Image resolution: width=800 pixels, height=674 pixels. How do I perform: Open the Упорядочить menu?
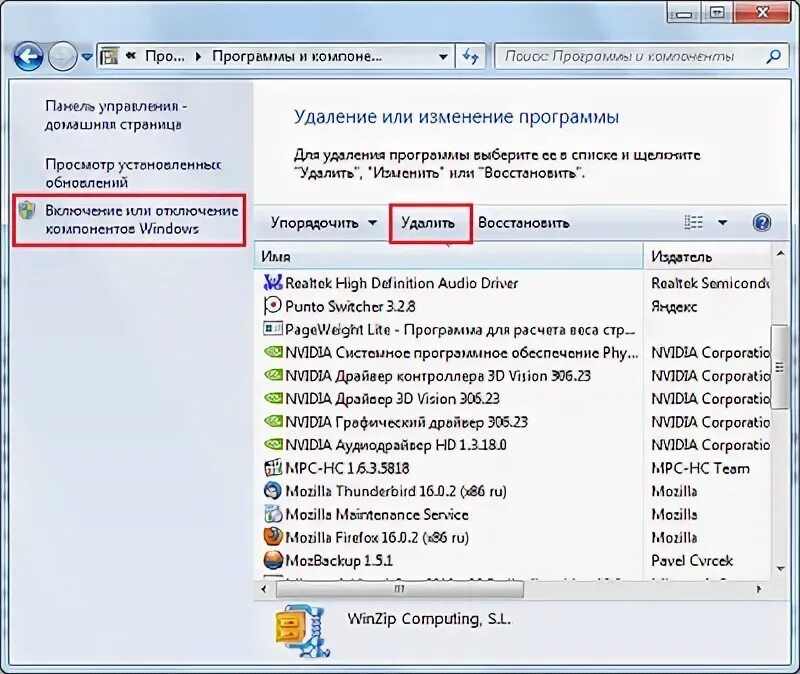point(323,223)
